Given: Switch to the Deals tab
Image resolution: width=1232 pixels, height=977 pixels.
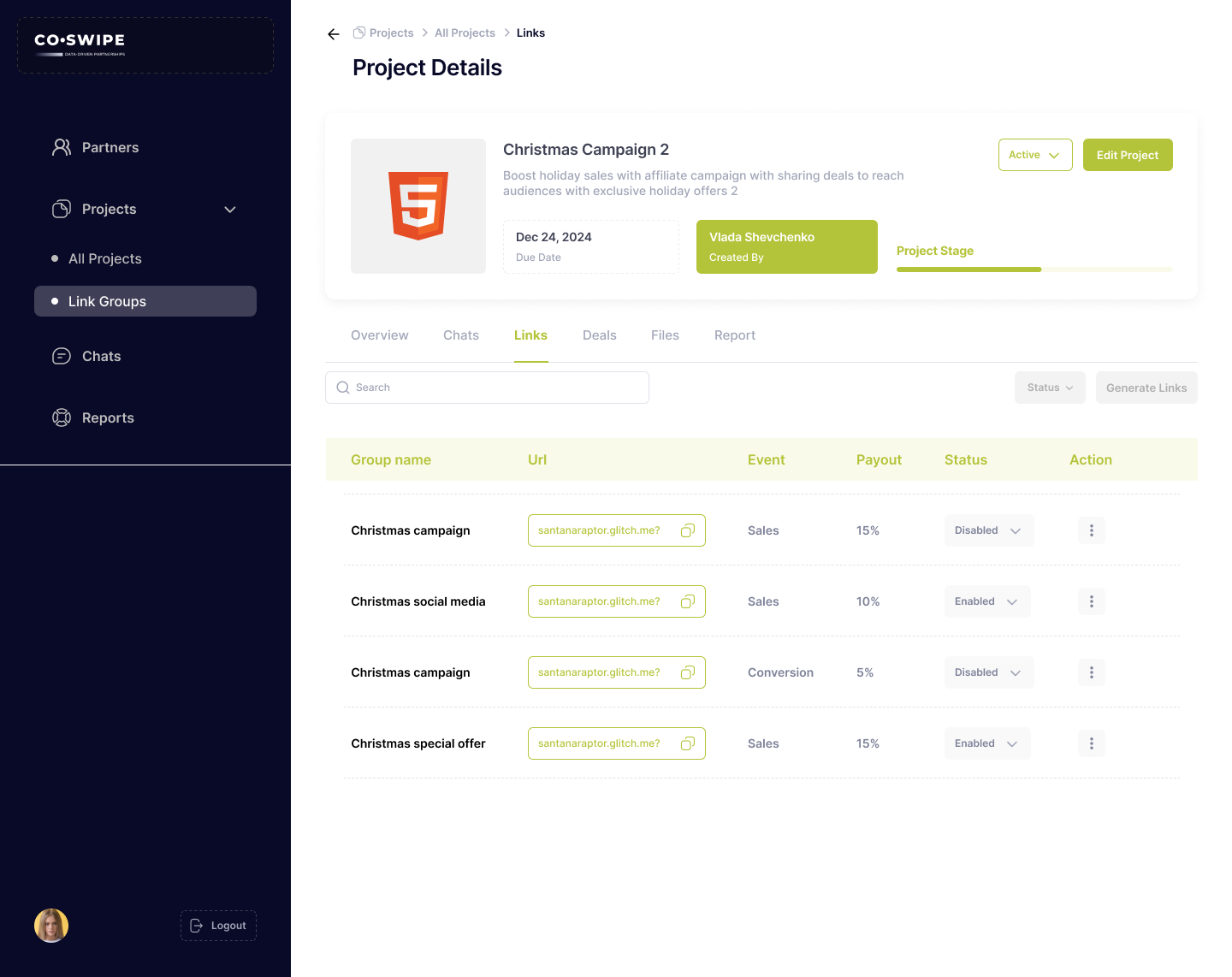Looking at the screenshot, I should tap(599, 335).
